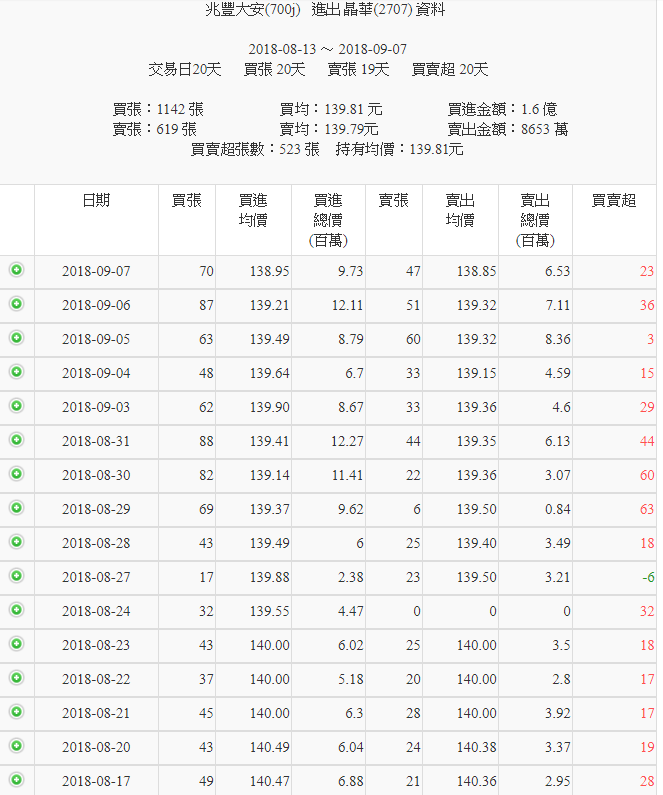The image size is (663, 795).
Task: Click green plus icon beside 2018-08-24
Action: 16,610
